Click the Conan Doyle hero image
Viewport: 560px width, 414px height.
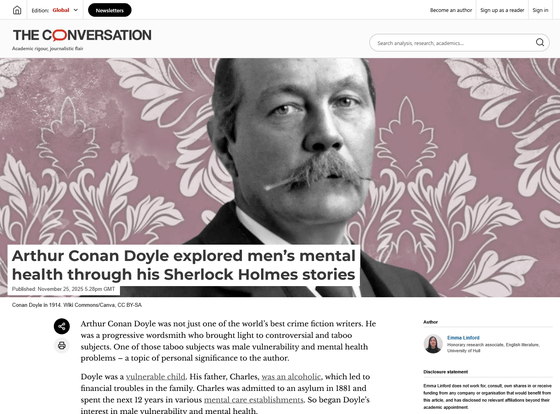click(x=280, y=178)
